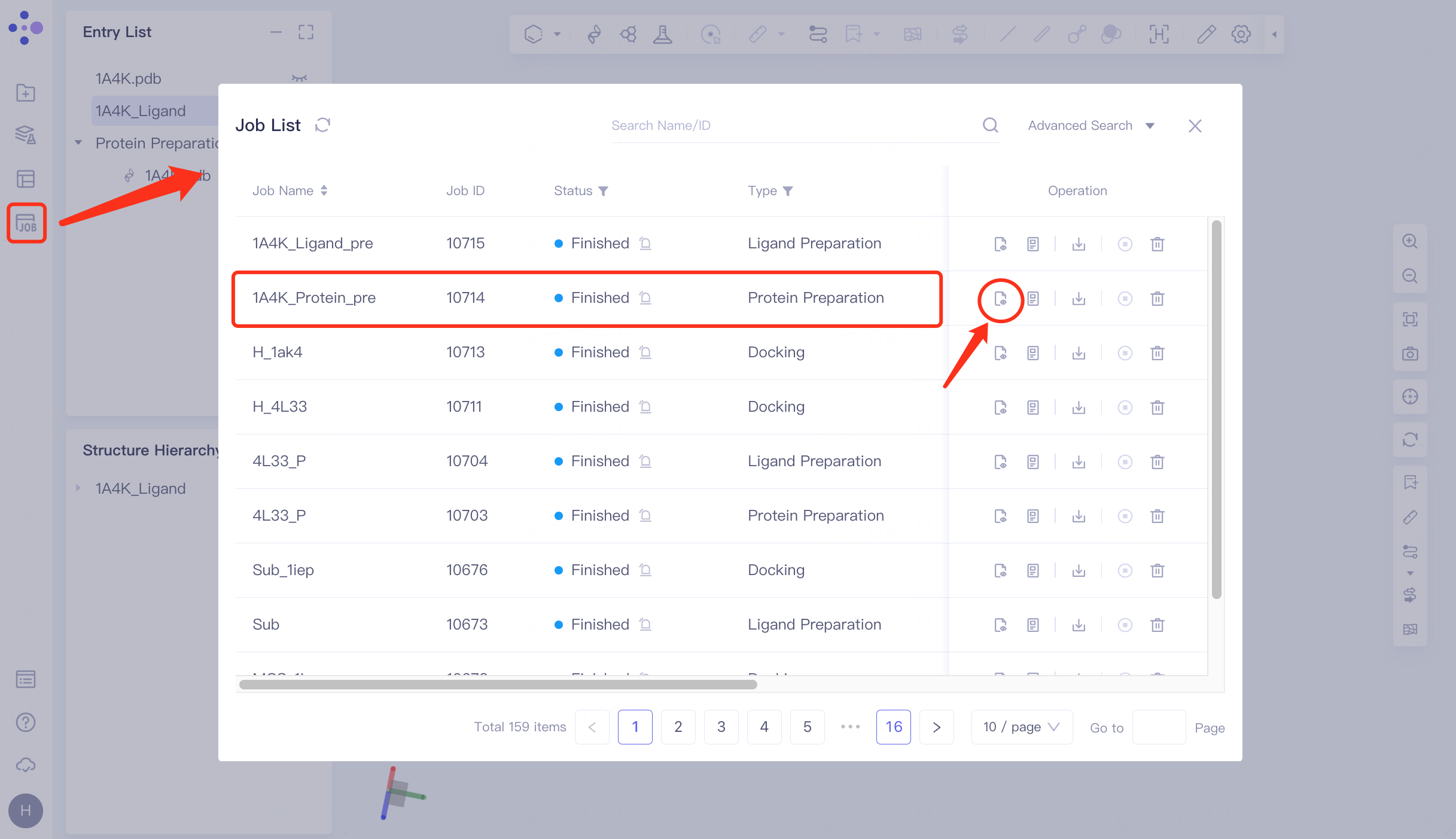The width and height of the screenshot is (1456, 839).
Task: Close the Job List dialog
Action: (1195, 126)
